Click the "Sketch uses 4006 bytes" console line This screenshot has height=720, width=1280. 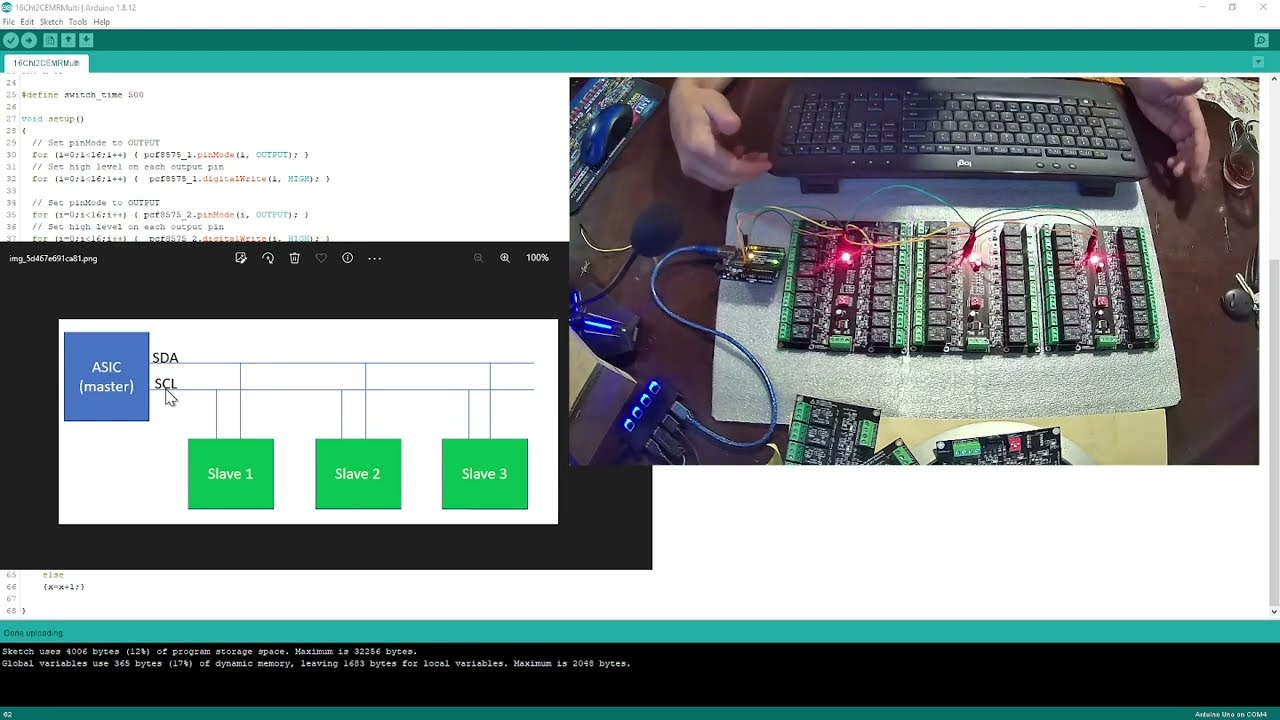209,651
